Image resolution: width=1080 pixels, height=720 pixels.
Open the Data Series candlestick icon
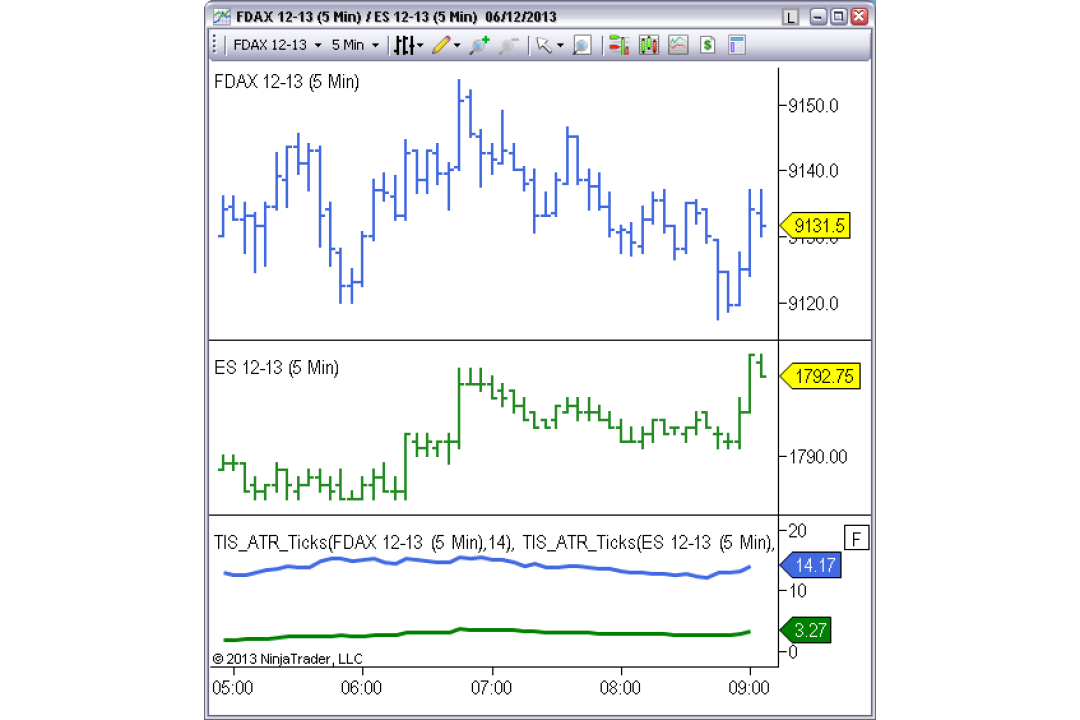click(648, 45)
